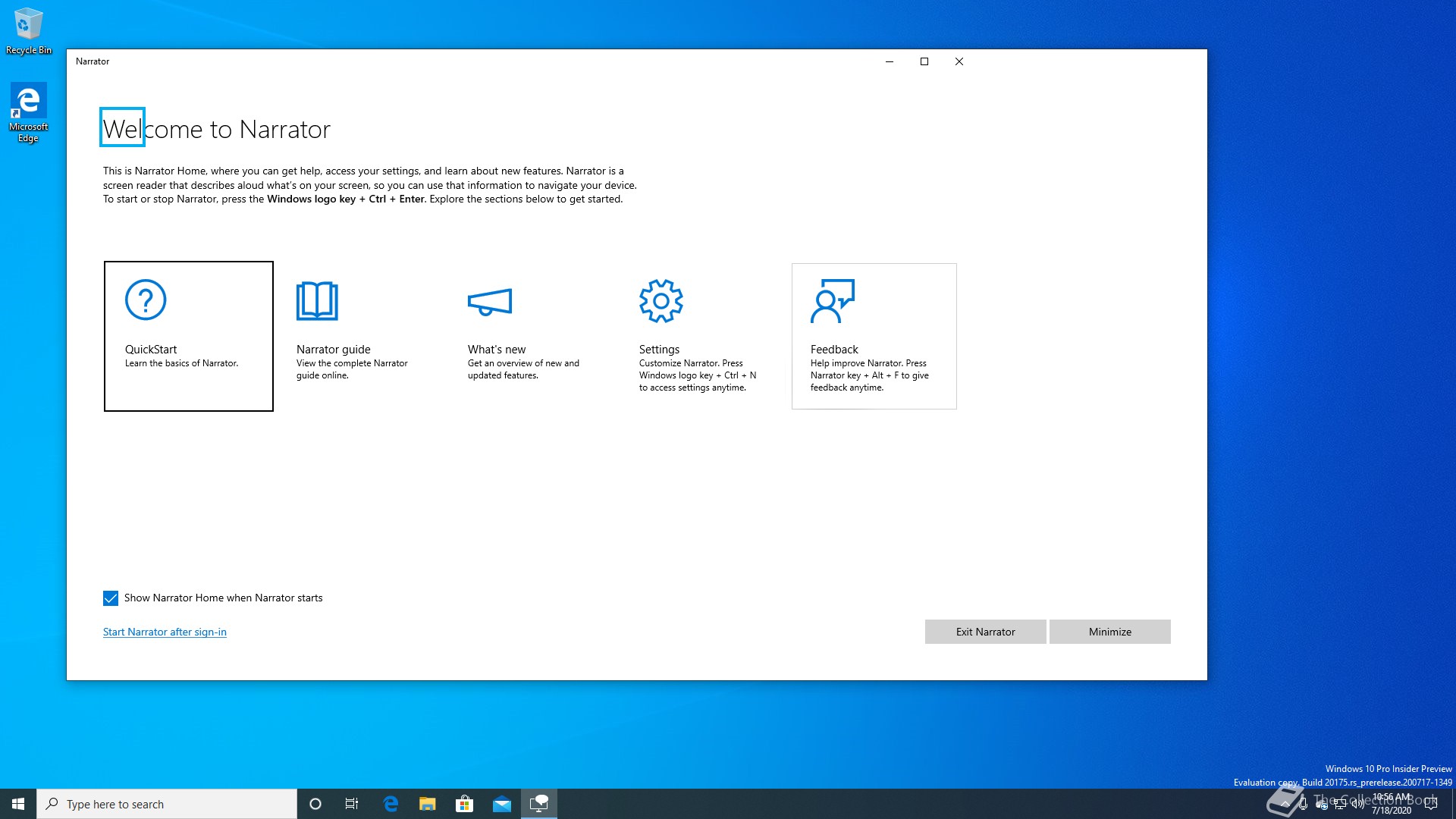Image resolution: width=1456 pixels, height=819 pixels.
Task: Expand the hidden system tray icons
Action: tap(1285, 804)
